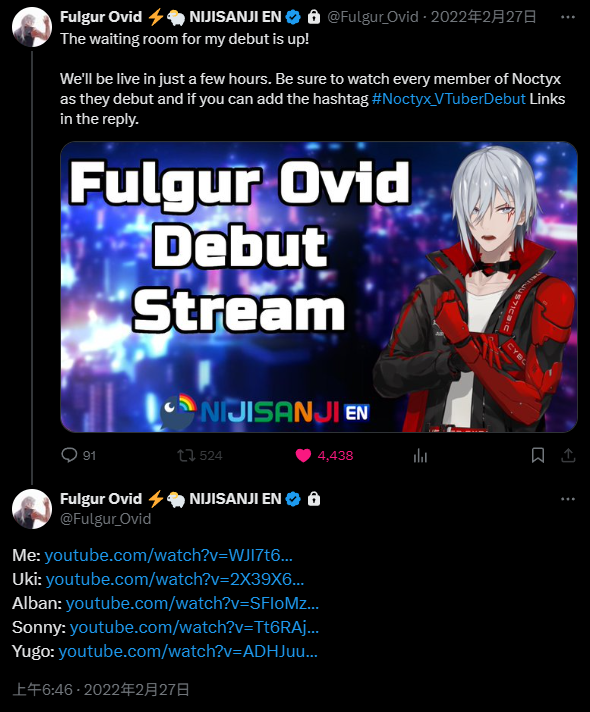Open the #Noctyx_VTuberDebut hashtag
This screenshot has width=590, height=712.
point(449,99)
